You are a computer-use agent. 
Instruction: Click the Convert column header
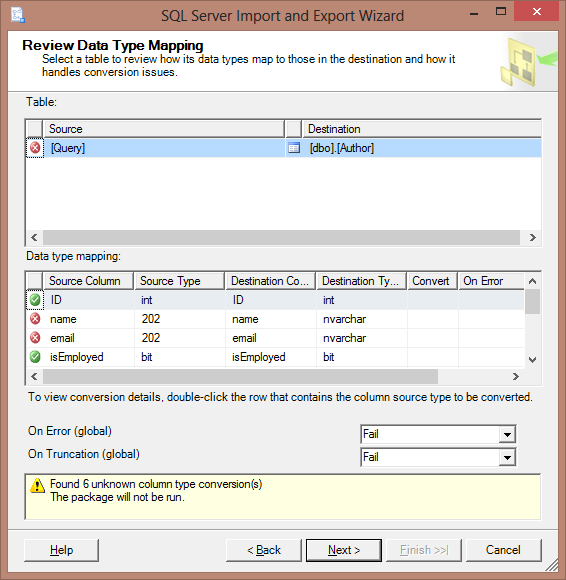coord(432,281)
